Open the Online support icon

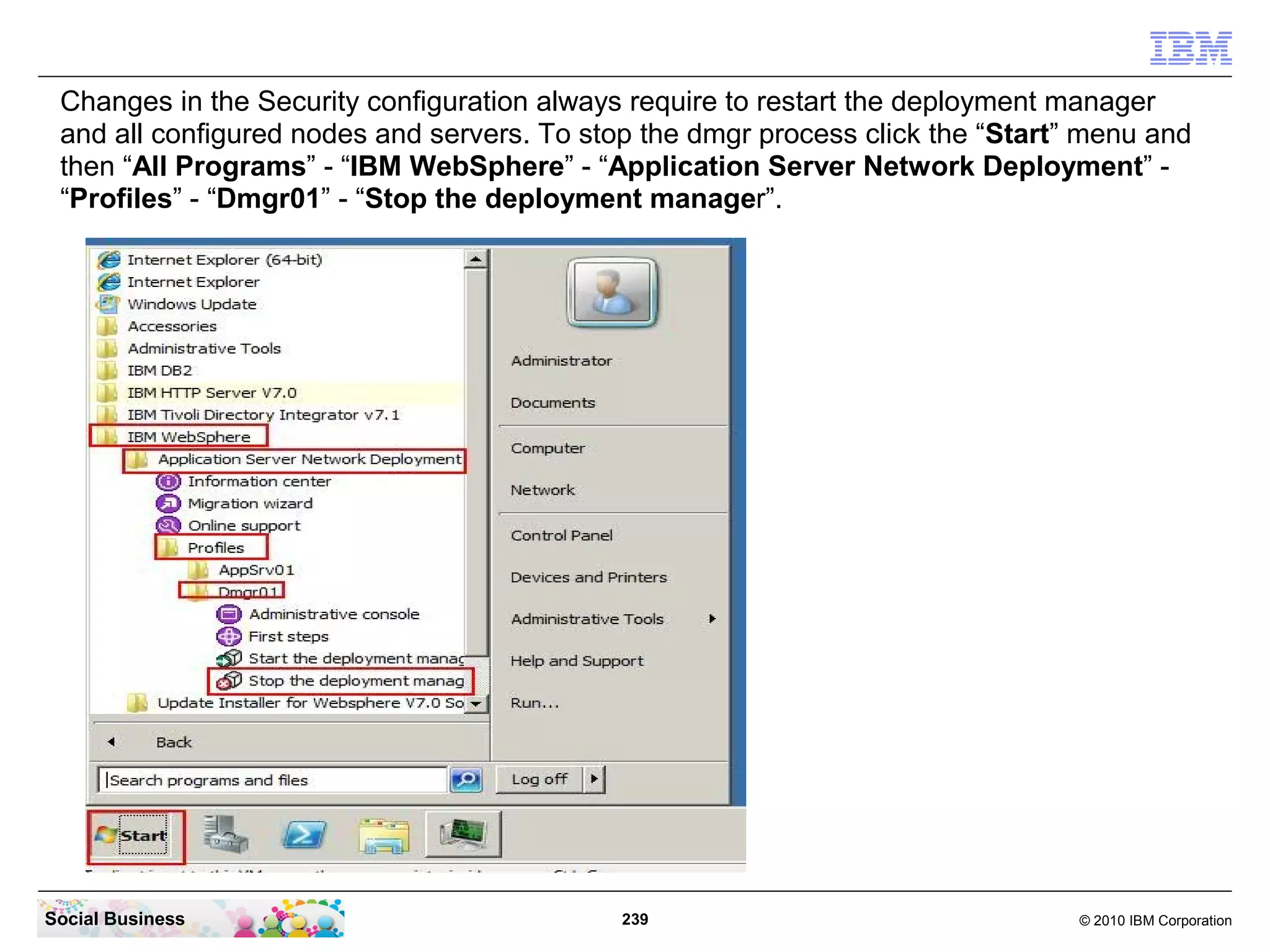click(168, 526)
